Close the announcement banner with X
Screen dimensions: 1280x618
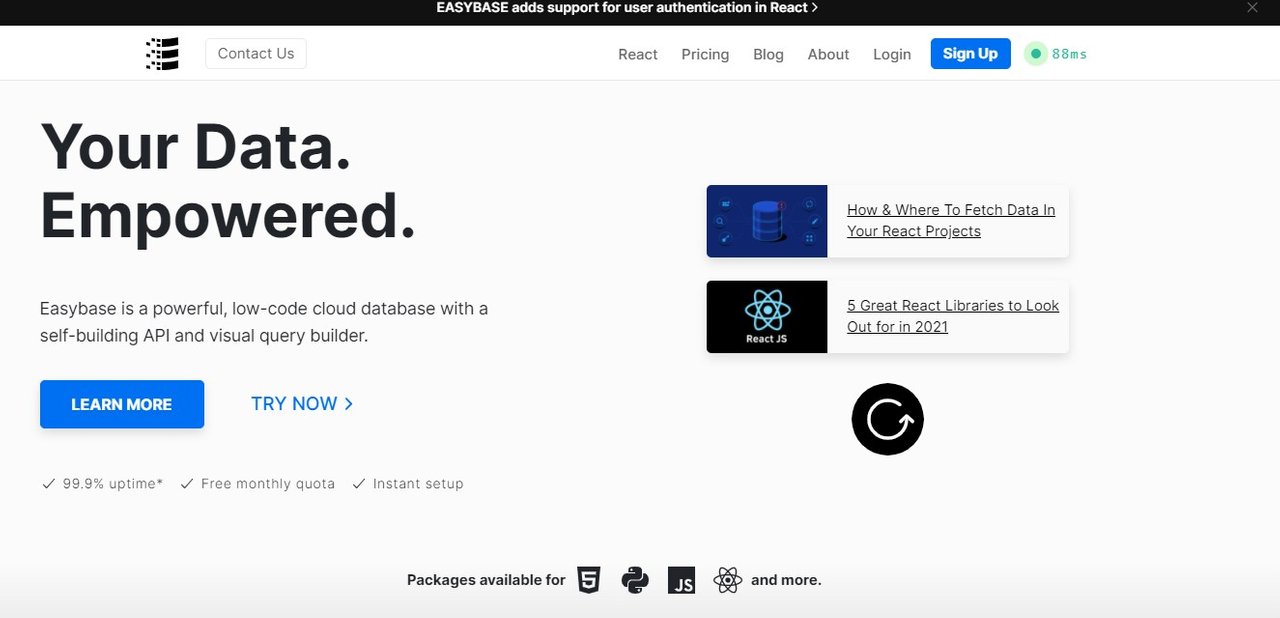coord(1252,8)
